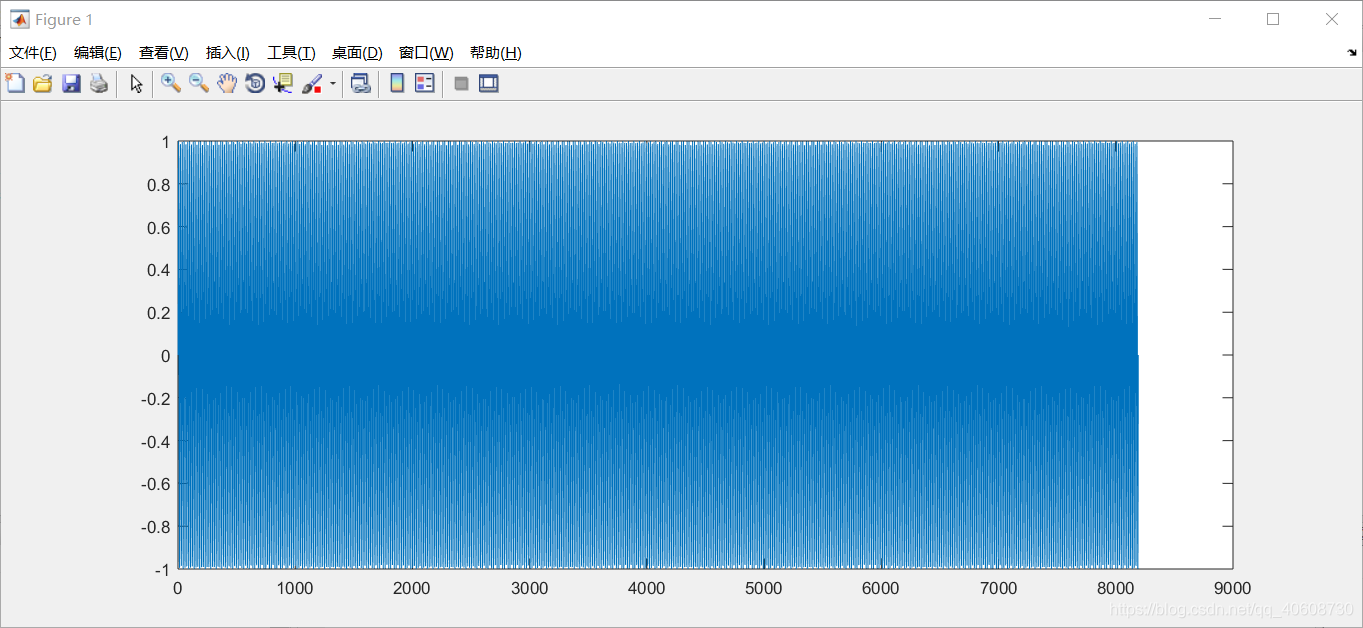Image resolution: width=1363 pixels, height=628 pixels.
Task: Open the 帮助(H) menu
Action: [496, 53]
